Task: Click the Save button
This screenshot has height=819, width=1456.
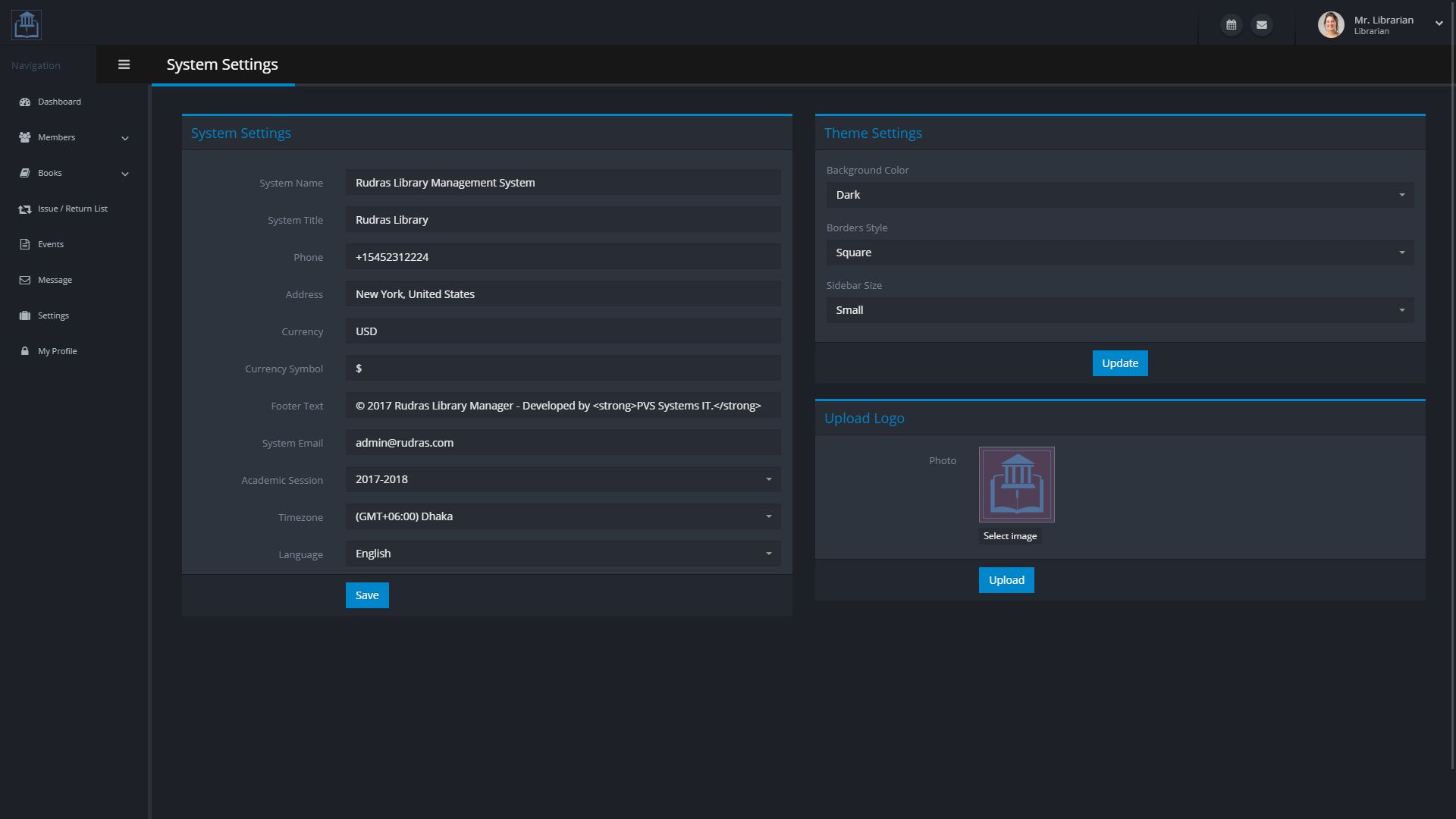Action: click(x=367, y=595)
